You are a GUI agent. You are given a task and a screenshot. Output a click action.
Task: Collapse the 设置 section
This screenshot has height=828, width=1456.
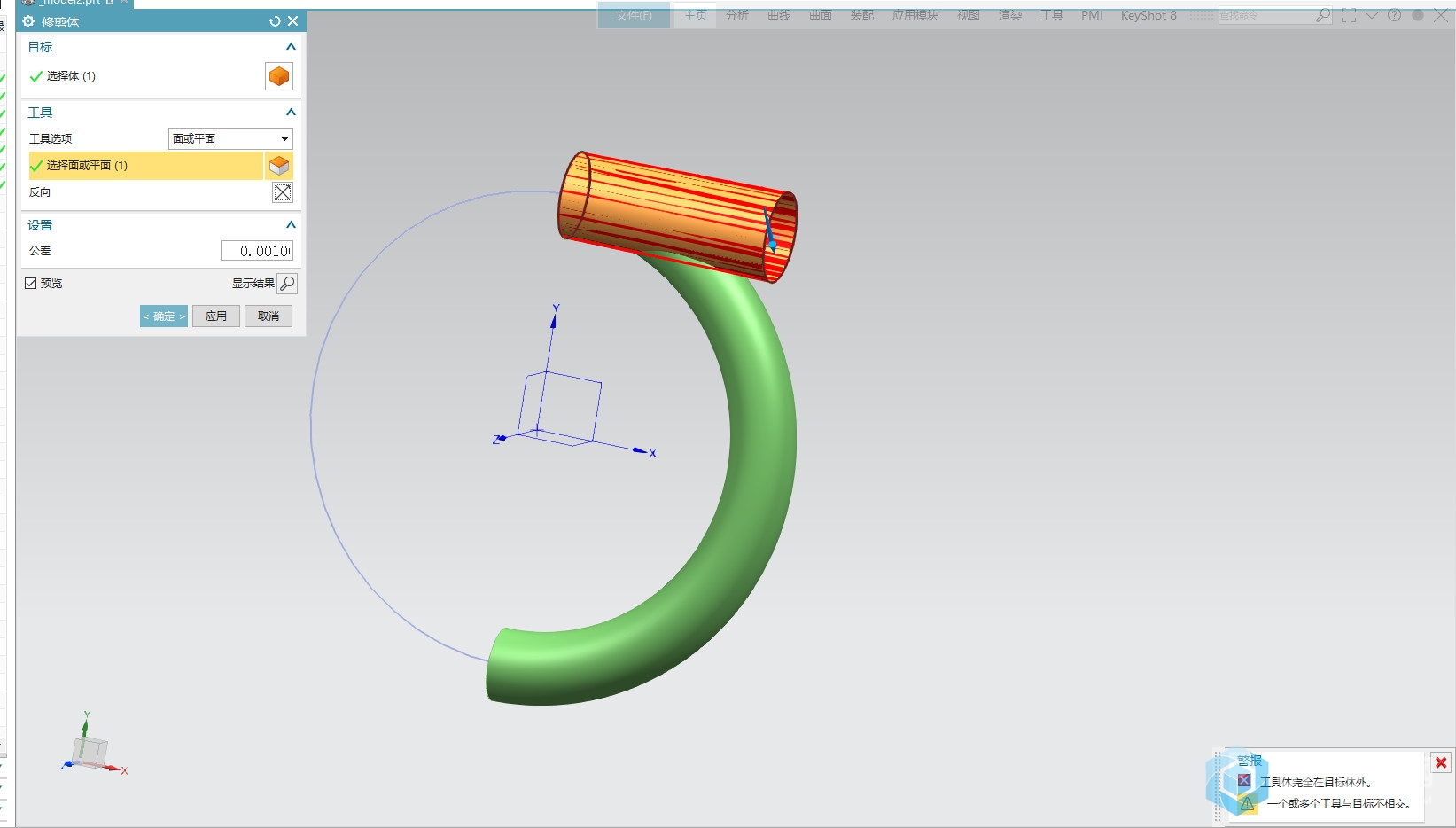[291, 225]
